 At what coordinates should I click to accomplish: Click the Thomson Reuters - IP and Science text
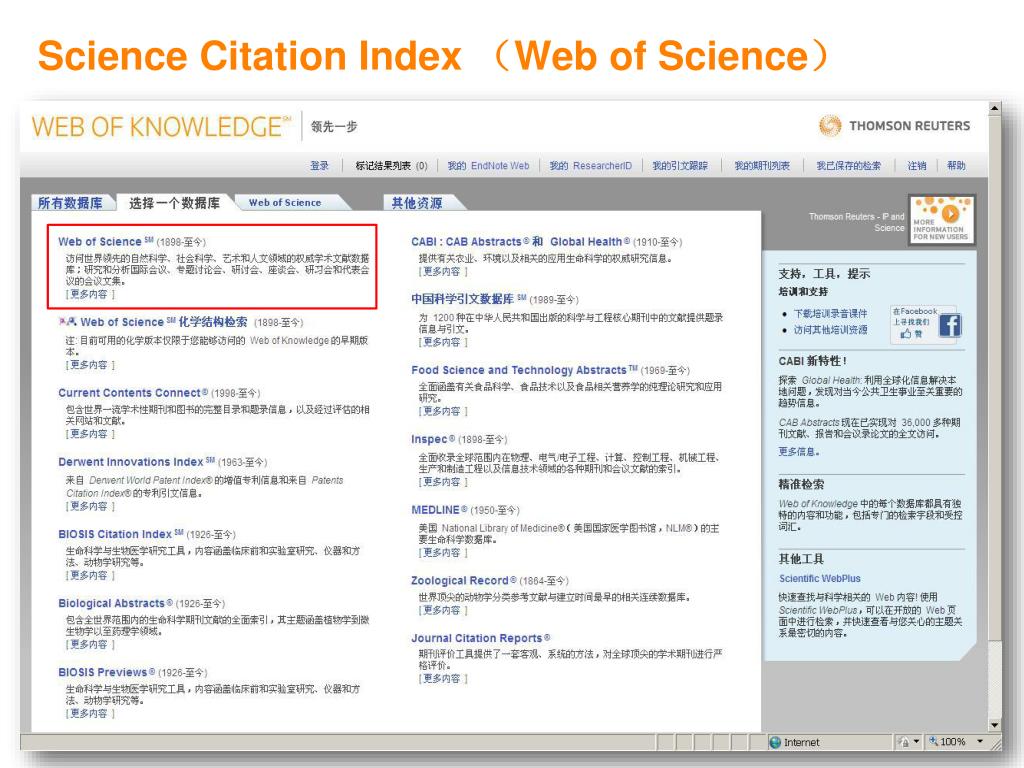pos(857,222)
